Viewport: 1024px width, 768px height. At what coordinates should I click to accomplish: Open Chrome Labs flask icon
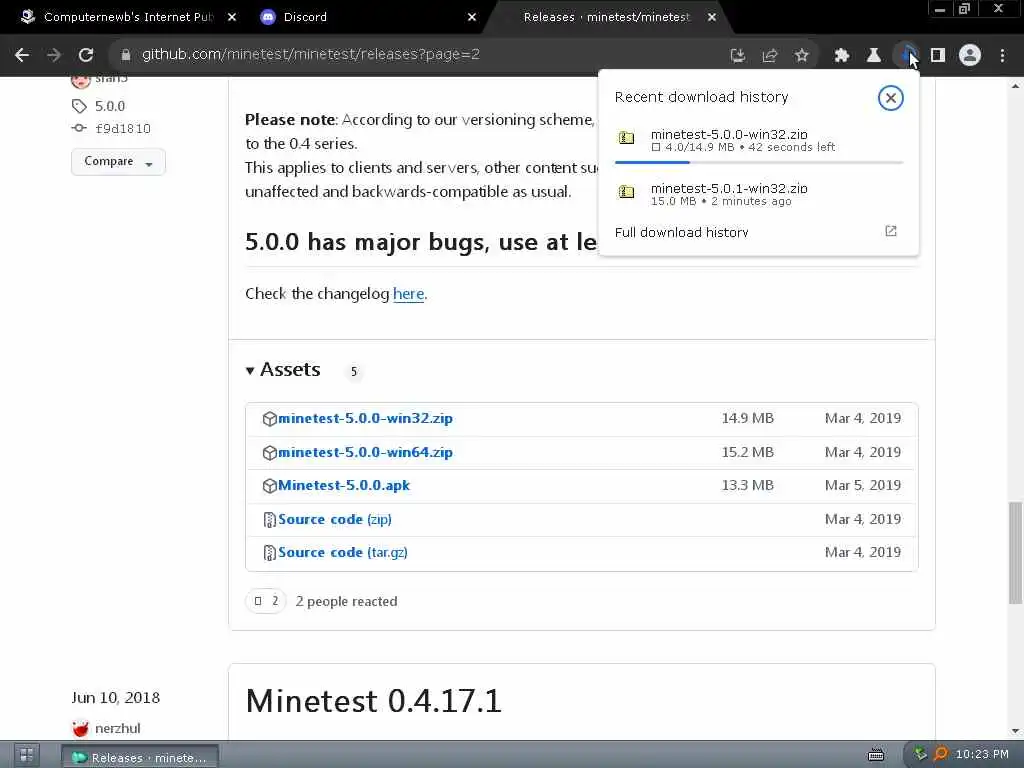(x=873, y=56)
